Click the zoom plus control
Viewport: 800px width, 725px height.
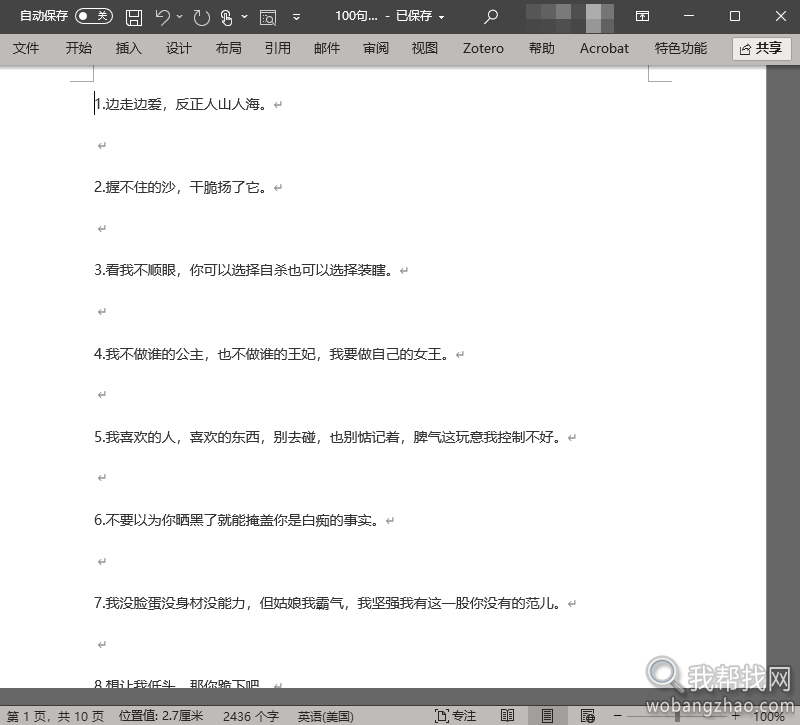(x=735, y=713)
